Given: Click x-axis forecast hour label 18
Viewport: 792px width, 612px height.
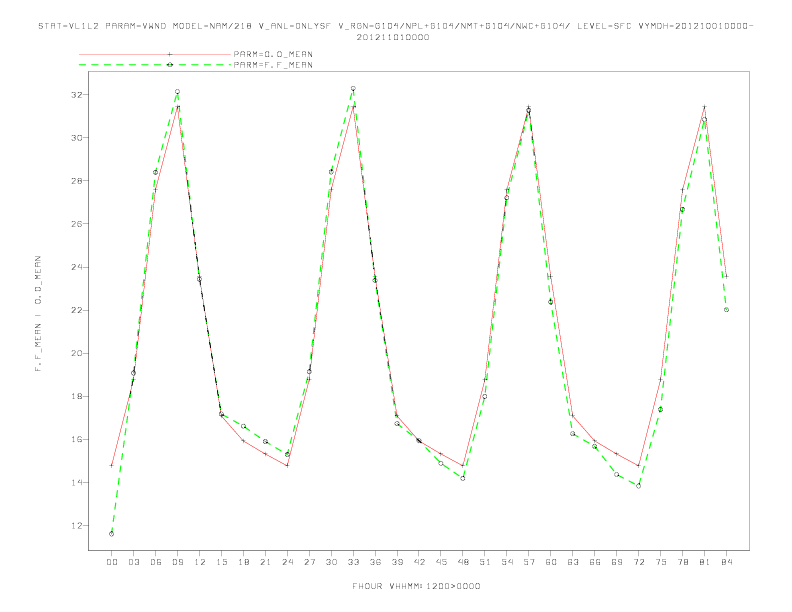Looking at the screenshot, I should (243, 562).
